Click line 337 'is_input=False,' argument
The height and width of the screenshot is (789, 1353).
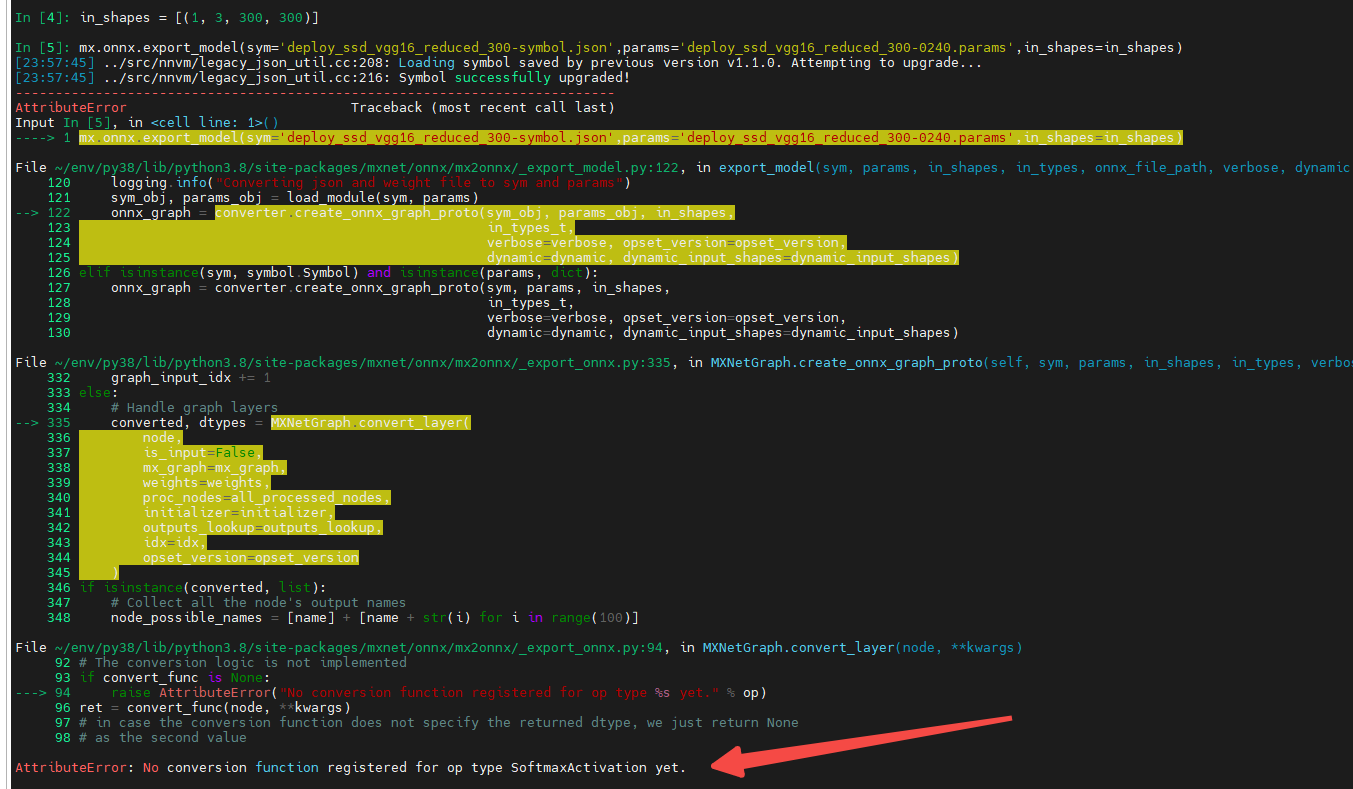(x=203, y=453)
